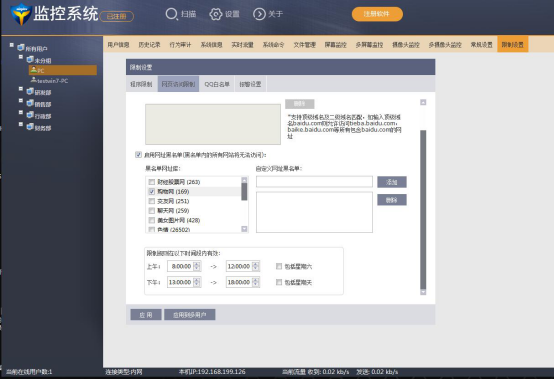This screenshot has height=380, width=554.
Task: Click the 所有用户 computer group icon
Action: tap(21, 47)
